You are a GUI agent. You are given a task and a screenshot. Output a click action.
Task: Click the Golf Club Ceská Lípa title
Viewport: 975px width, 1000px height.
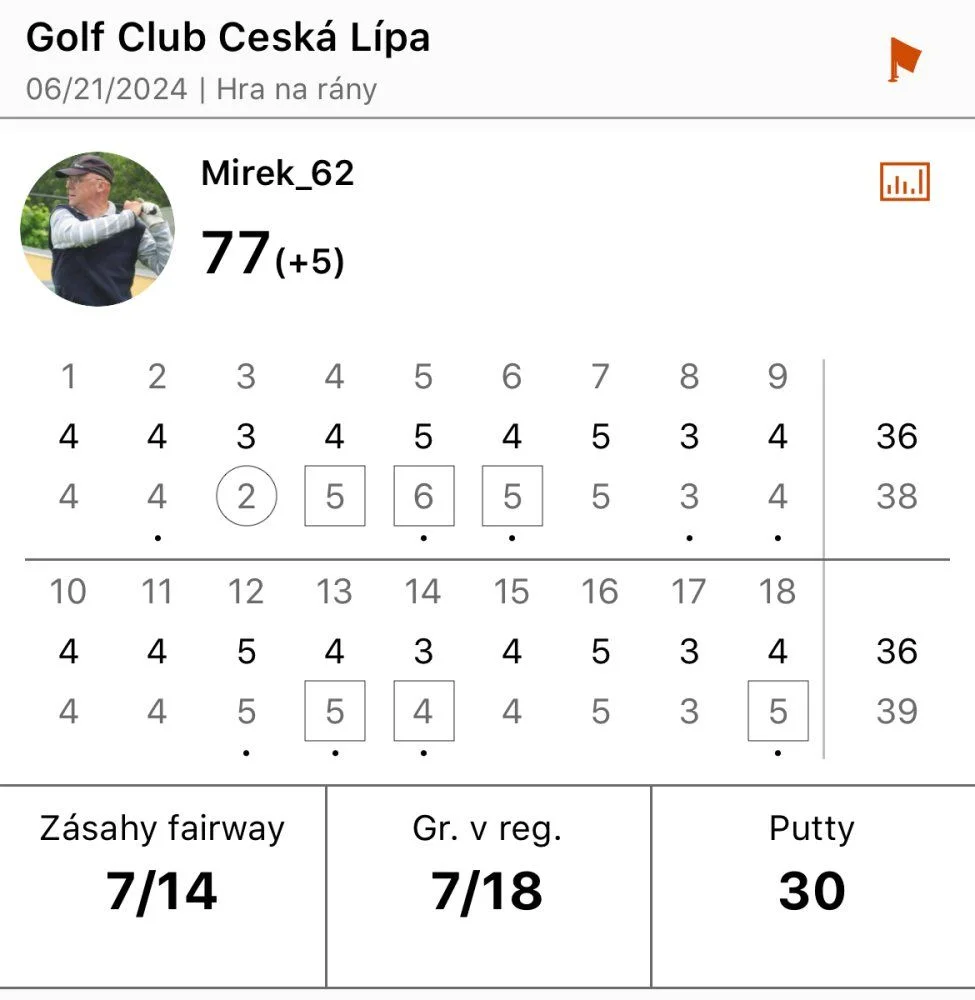pos(228,37)
